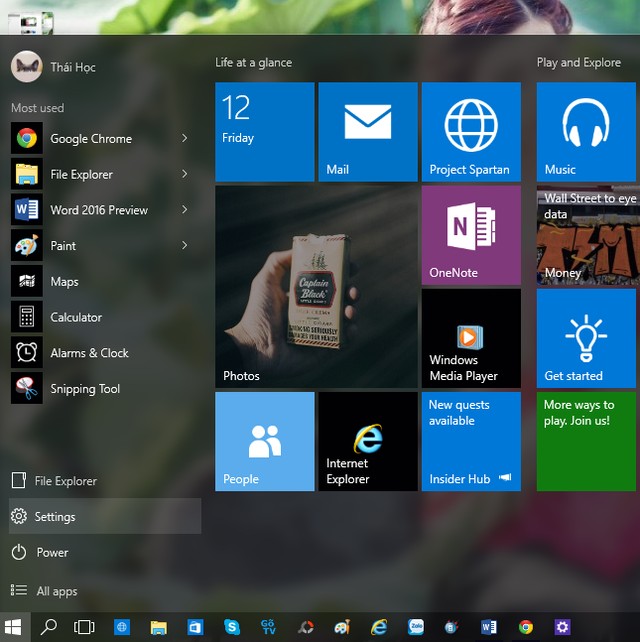Launch the Calculator app

coord(105,316)
